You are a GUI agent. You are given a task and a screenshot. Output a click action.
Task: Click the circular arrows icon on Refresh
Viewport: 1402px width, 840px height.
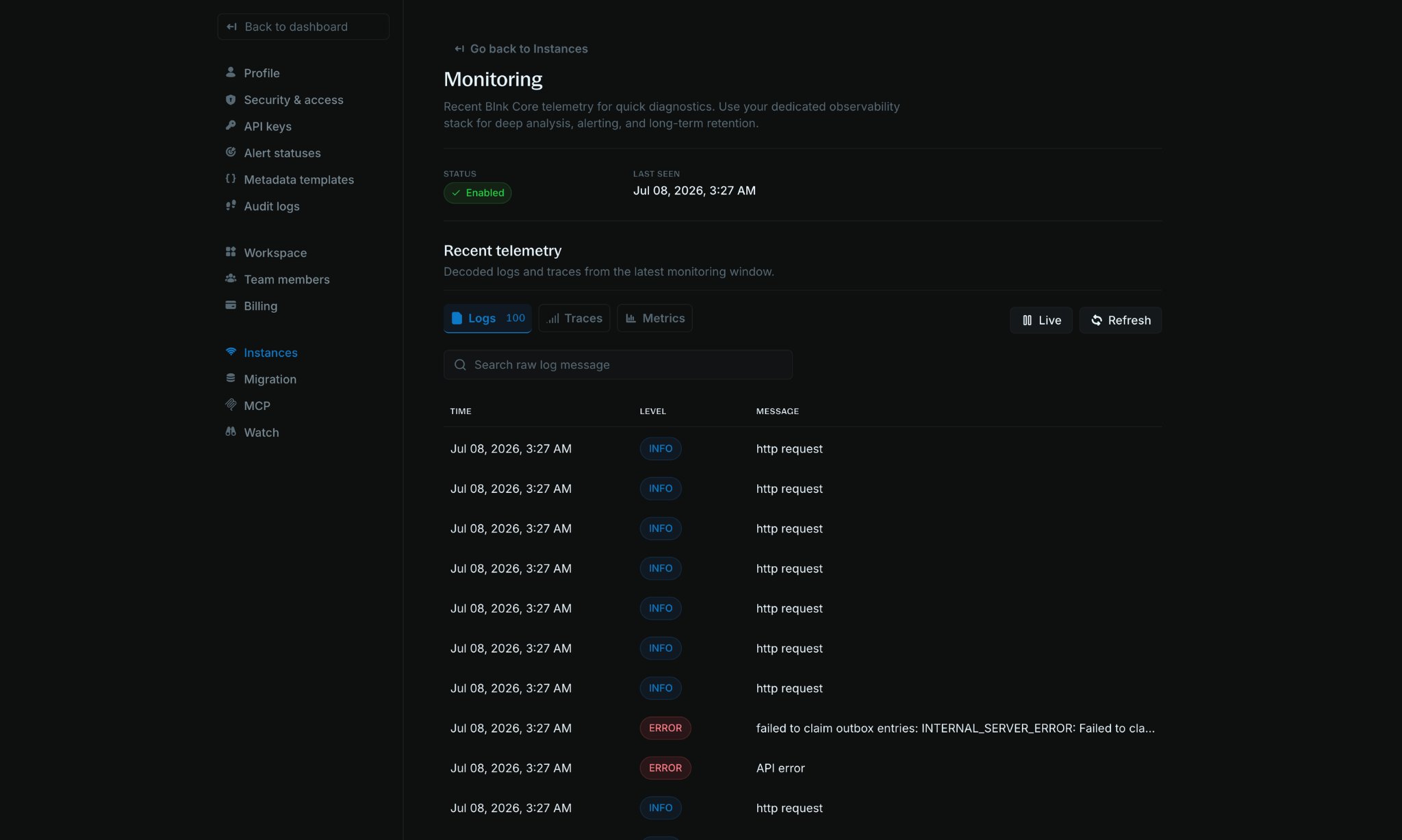[x=1097, y=320]
